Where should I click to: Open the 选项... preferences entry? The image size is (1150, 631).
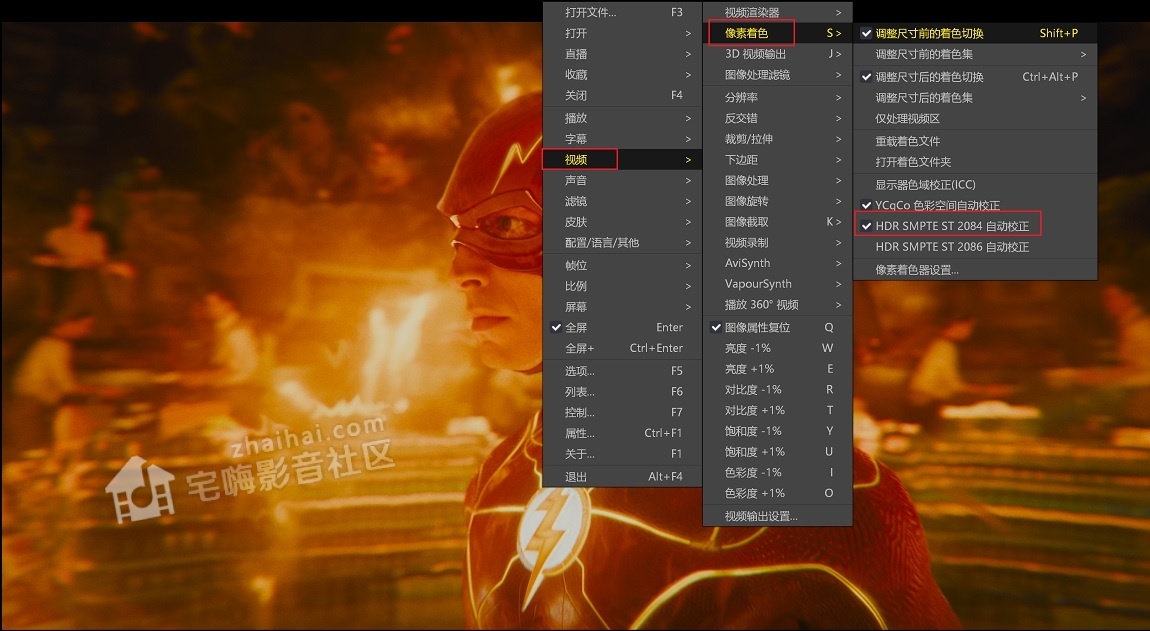[623, 371]
